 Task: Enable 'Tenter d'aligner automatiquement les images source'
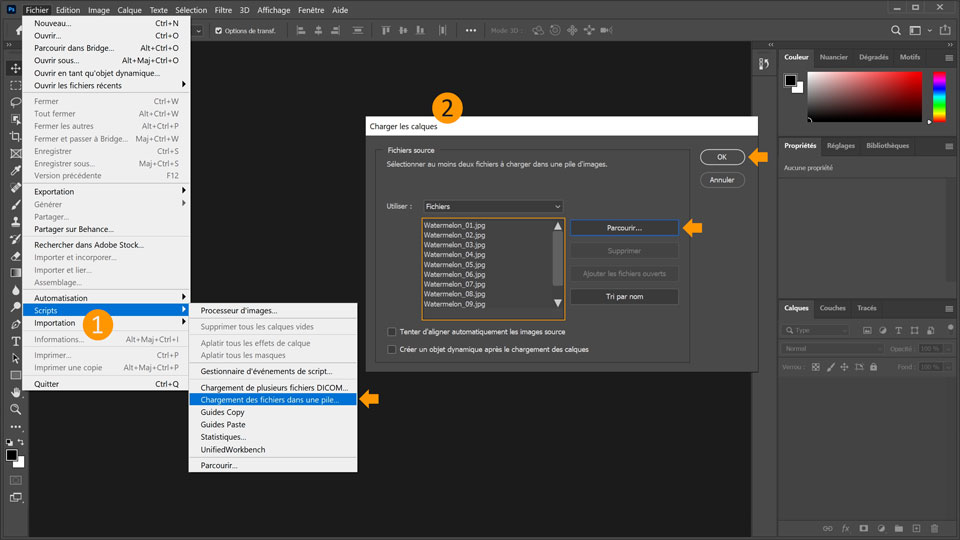tap(392, 332)
